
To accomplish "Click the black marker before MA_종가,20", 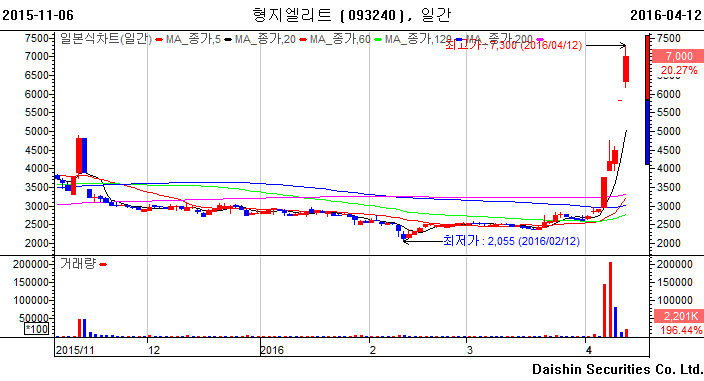I will click(x=228, y=40).
